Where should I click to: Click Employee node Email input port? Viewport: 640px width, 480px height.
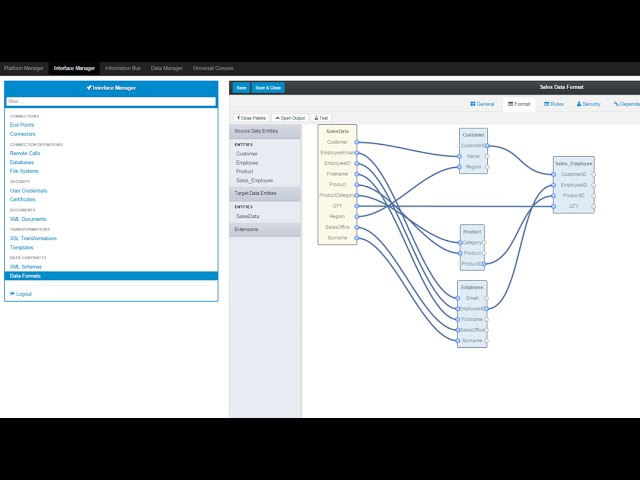click(x=458, y=298)
